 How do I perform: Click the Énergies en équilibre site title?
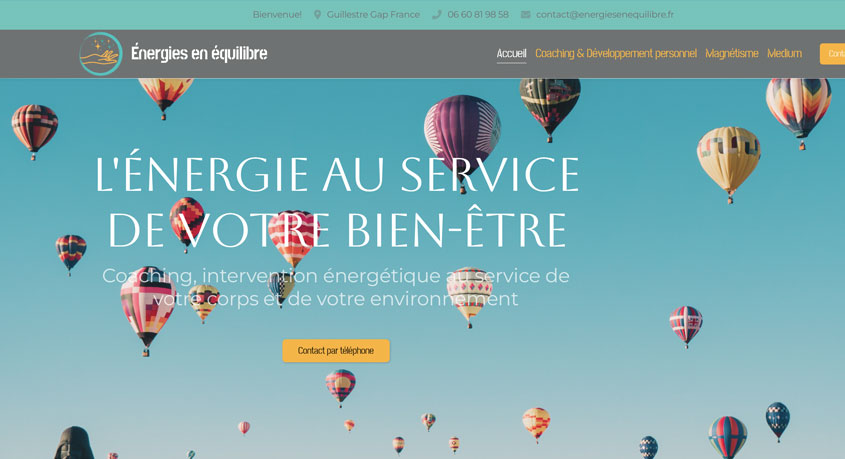(199, 53)
